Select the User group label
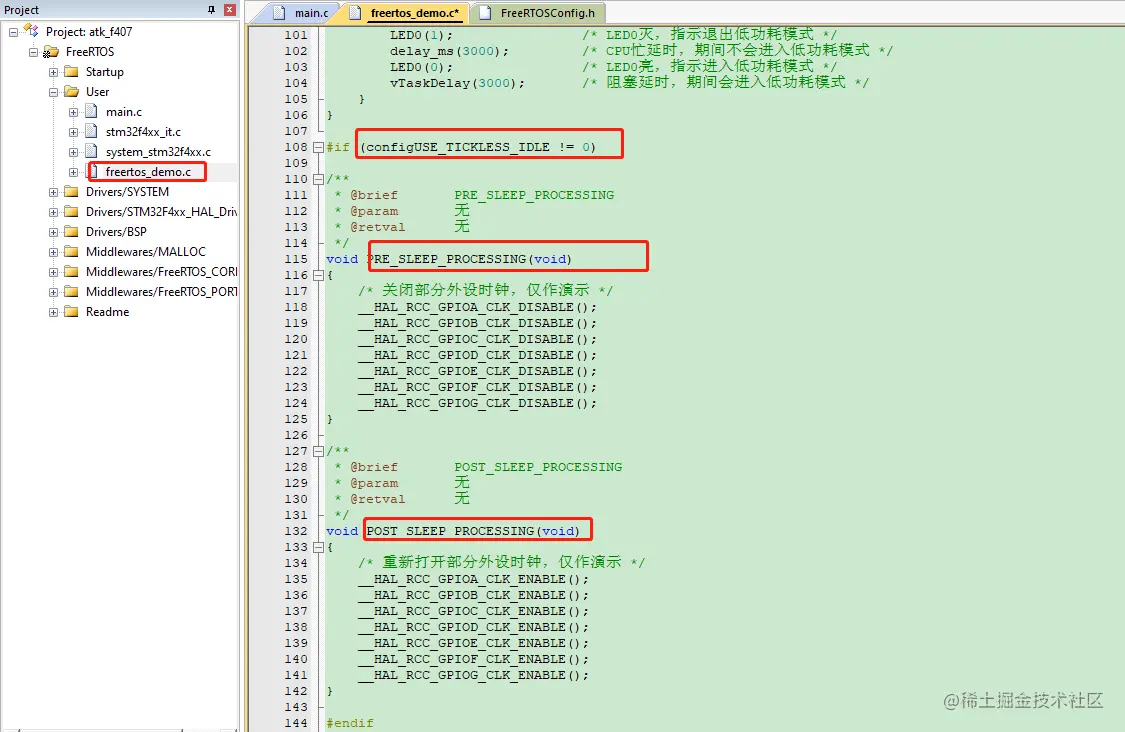 [98, 92]
